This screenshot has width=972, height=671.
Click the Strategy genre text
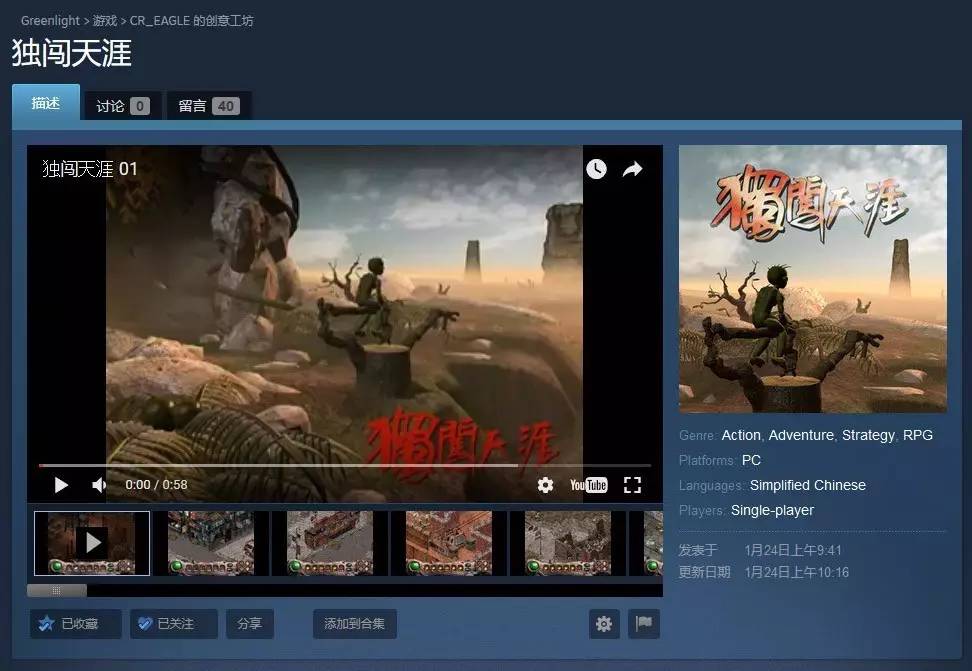pyautogui.click(x=868, y=435)
